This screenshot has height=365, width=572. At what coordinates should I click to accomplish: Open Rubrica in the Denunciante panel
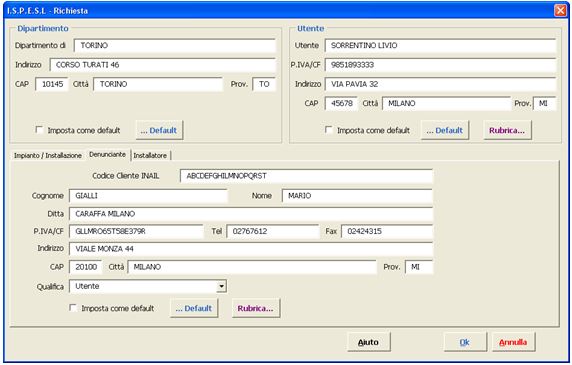click(256, 308)
